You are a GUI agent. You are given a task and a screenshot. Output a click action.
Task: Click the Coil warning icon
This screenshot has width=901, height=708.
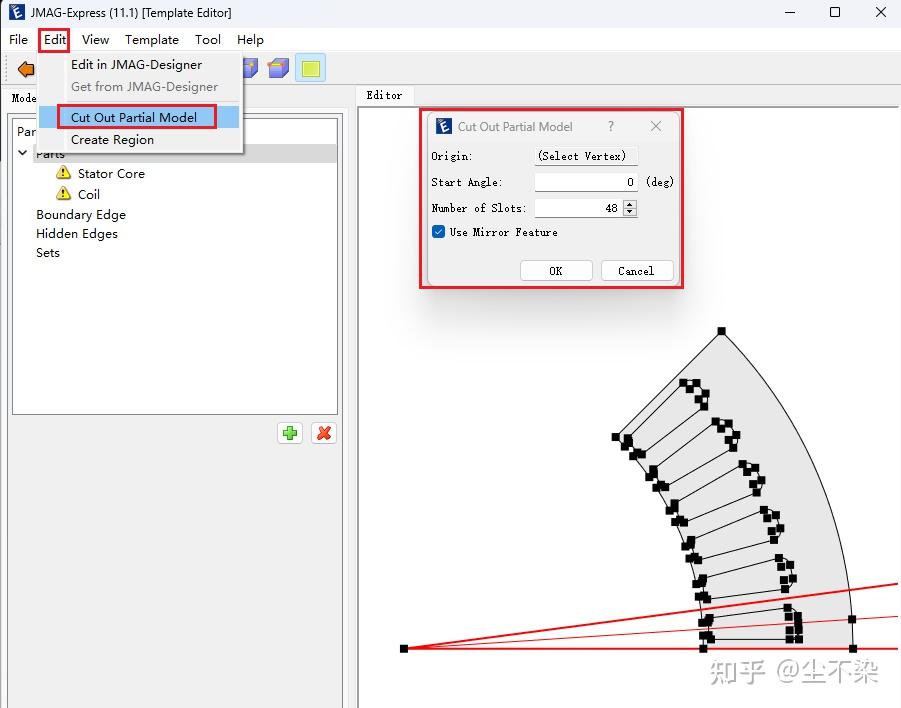(64, 194)
